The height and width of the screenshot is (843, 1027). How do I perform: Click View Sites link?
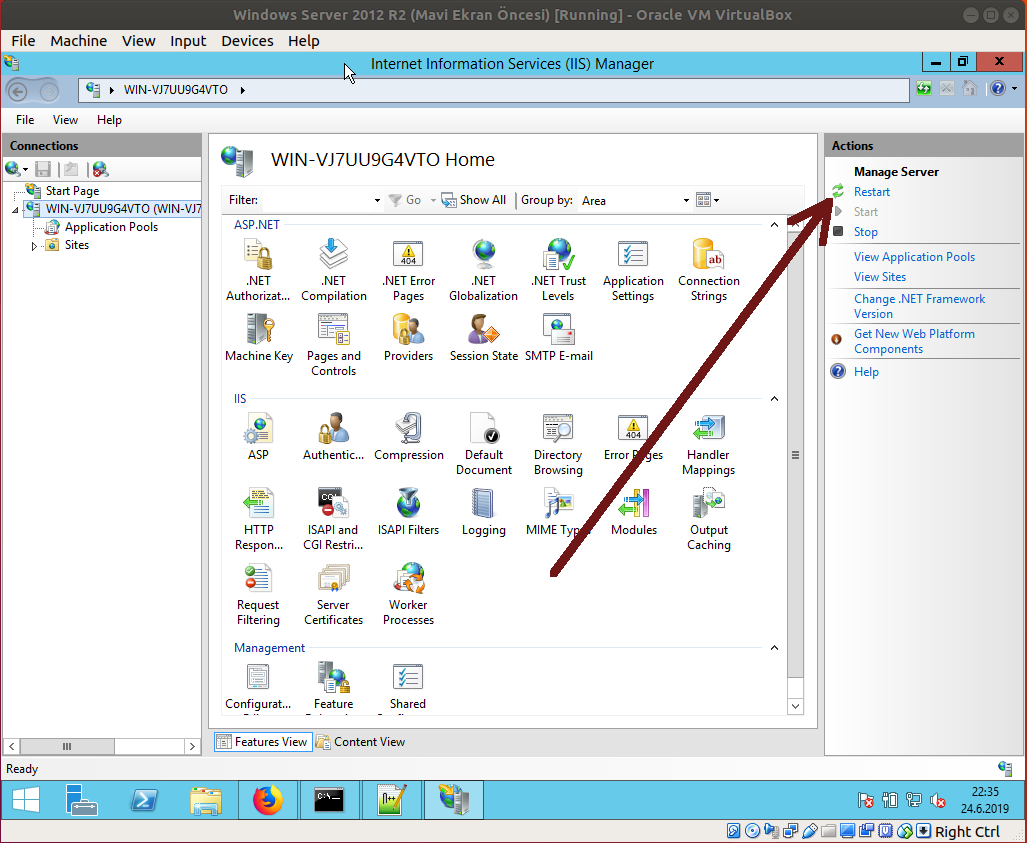[x=880, y=277]
